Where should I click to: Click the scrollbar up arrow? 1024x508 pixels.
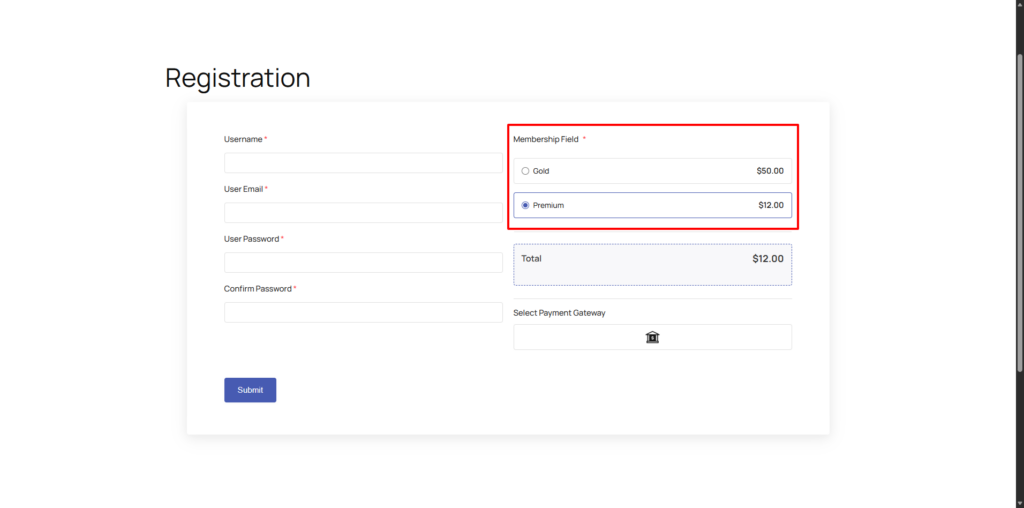point(1018,5)
